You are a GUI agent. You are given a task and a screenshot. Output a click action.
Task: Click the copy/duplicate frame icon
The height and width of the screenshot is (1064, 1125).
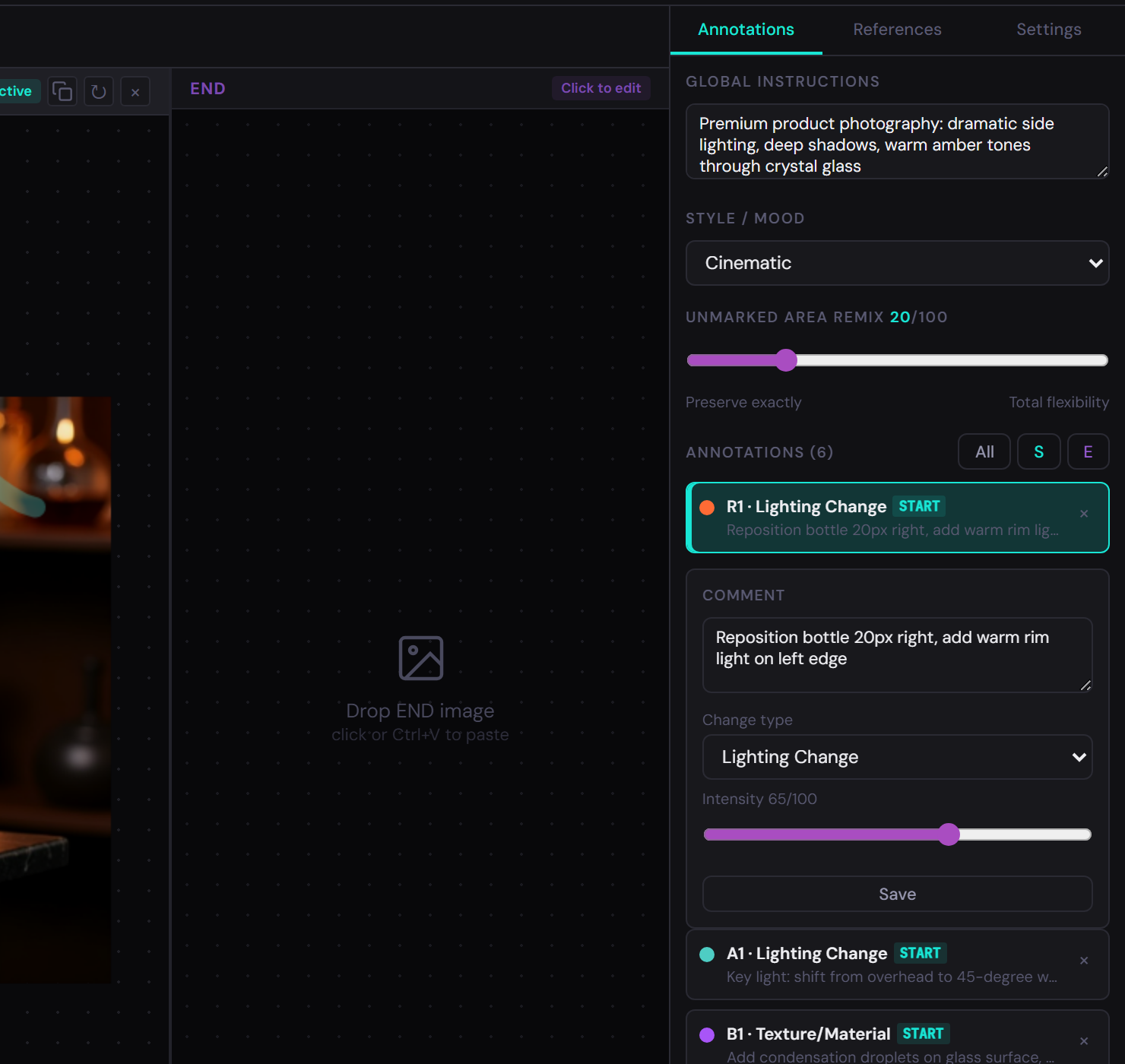pos(62,92)
